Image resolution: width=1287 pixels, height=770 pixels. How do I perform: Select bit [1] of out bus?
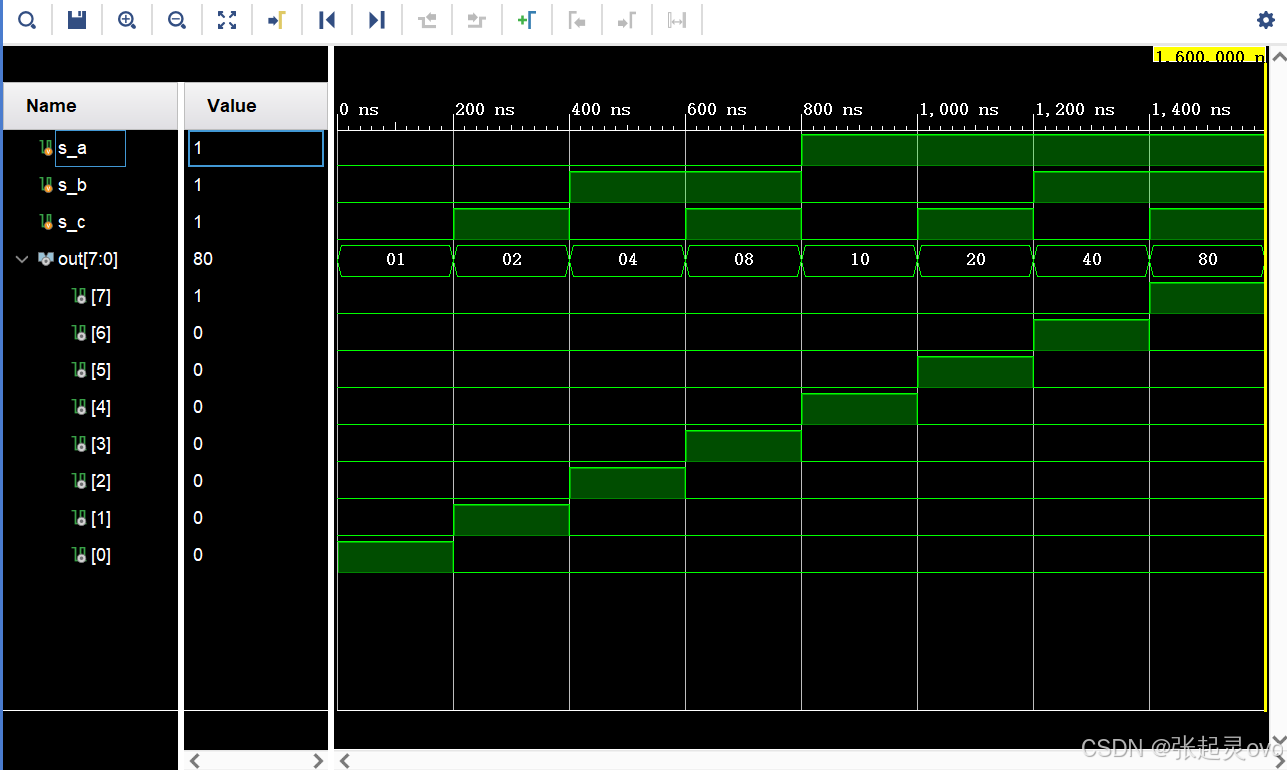pos(100,518)
